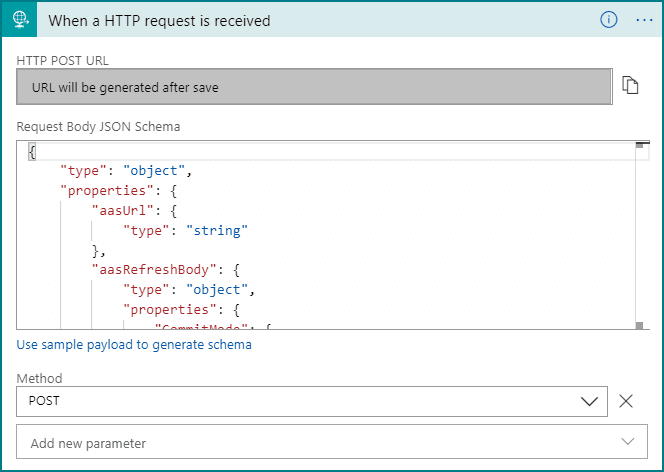This screenshot has height=472, width=664.
Task: Click the Request Body JSON Schema label
Action: pyautogui.click(x=98, y=126)
